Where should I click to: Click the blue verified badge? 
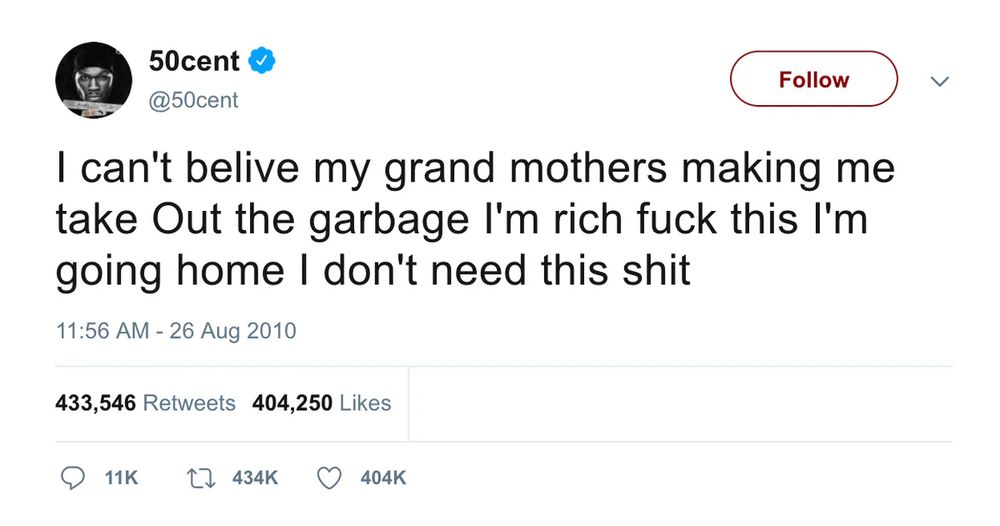point(263,61)
